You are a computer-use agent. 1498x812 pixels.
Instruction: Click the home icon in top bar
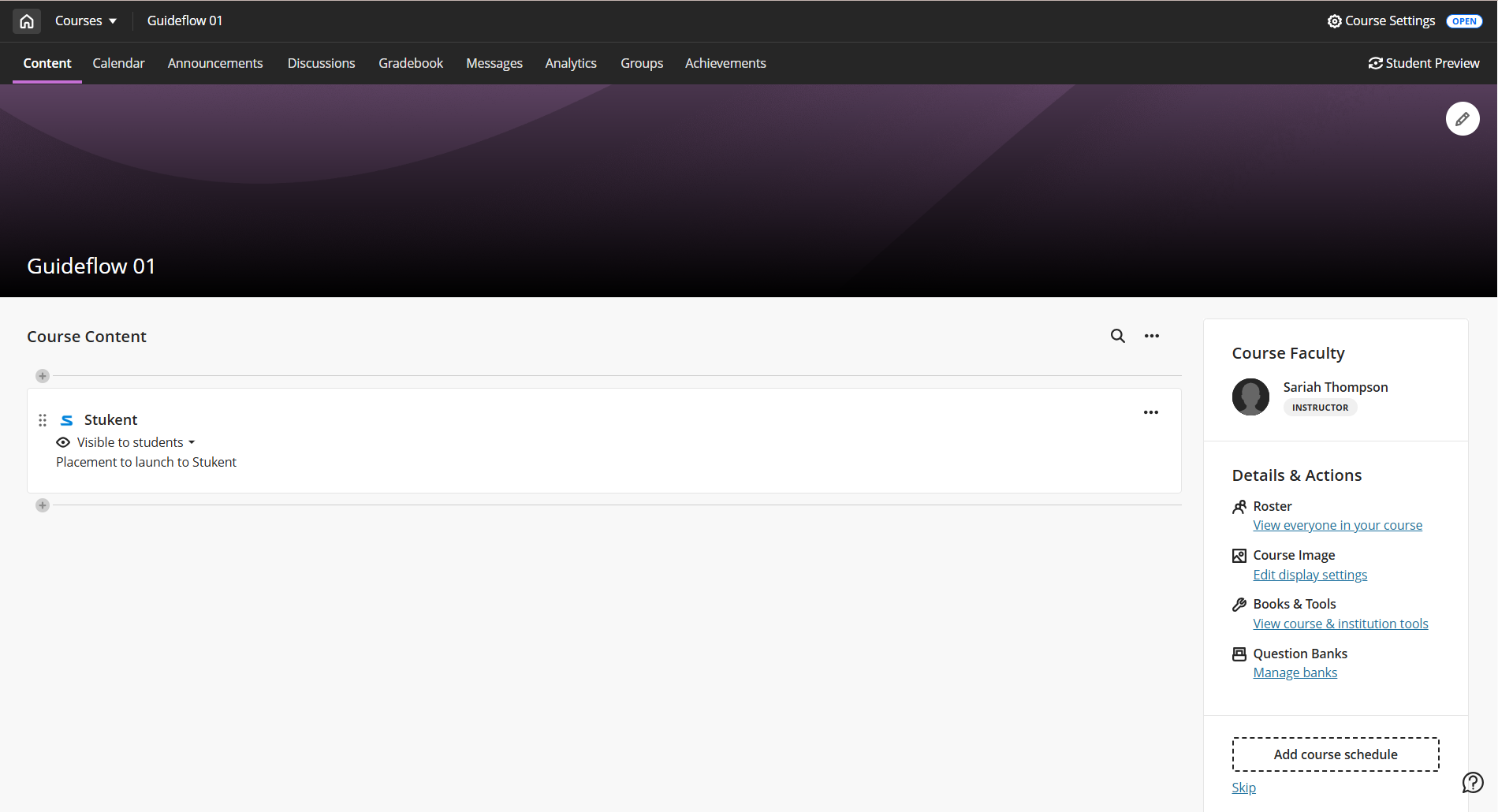(27, 21)
